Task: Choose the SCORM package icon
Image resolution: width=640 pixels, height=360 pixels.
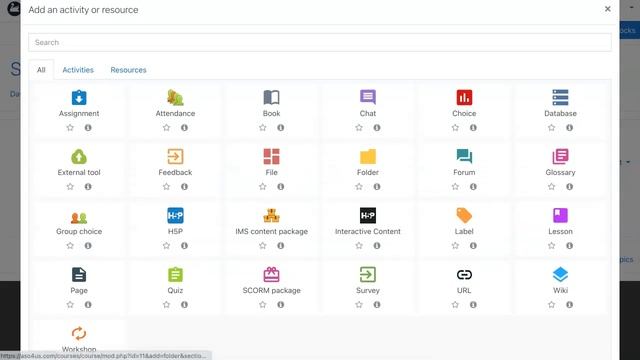Action: [x=271, y=275]
